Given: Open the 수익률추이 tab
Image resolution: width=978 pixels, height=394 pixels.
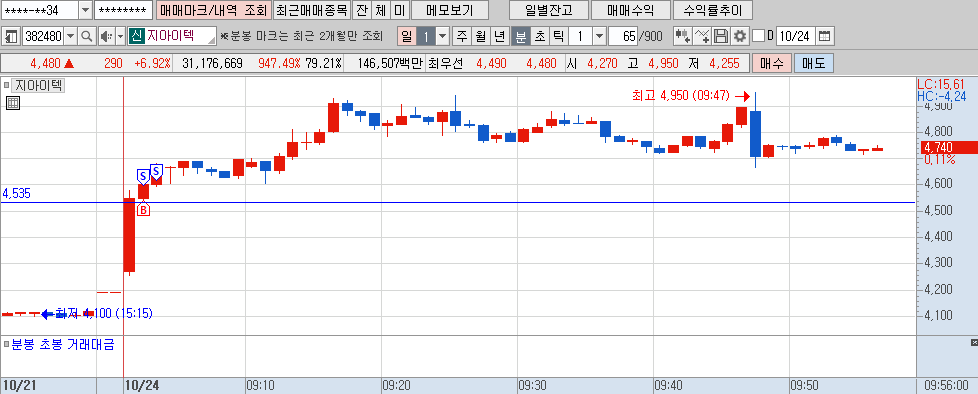Looking at the screenshot, I should point(713,10).
